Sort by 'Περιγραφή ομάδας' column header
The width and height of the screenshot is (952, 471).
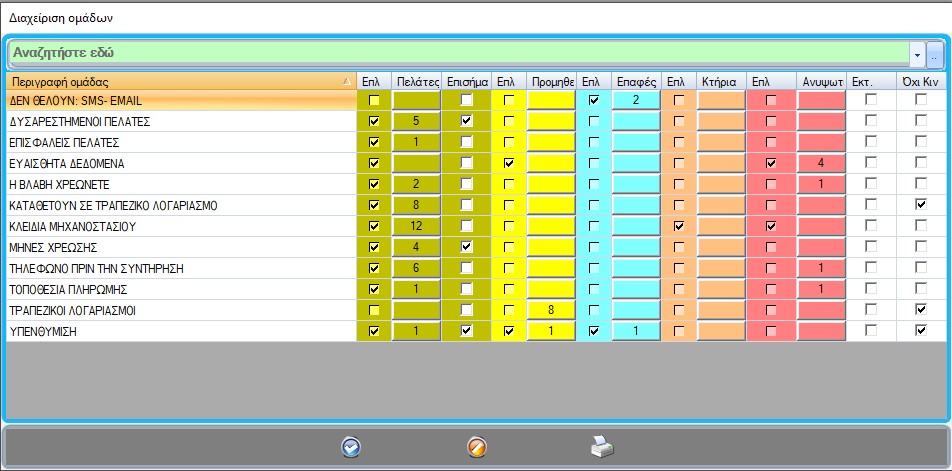(x=180, y=81)
